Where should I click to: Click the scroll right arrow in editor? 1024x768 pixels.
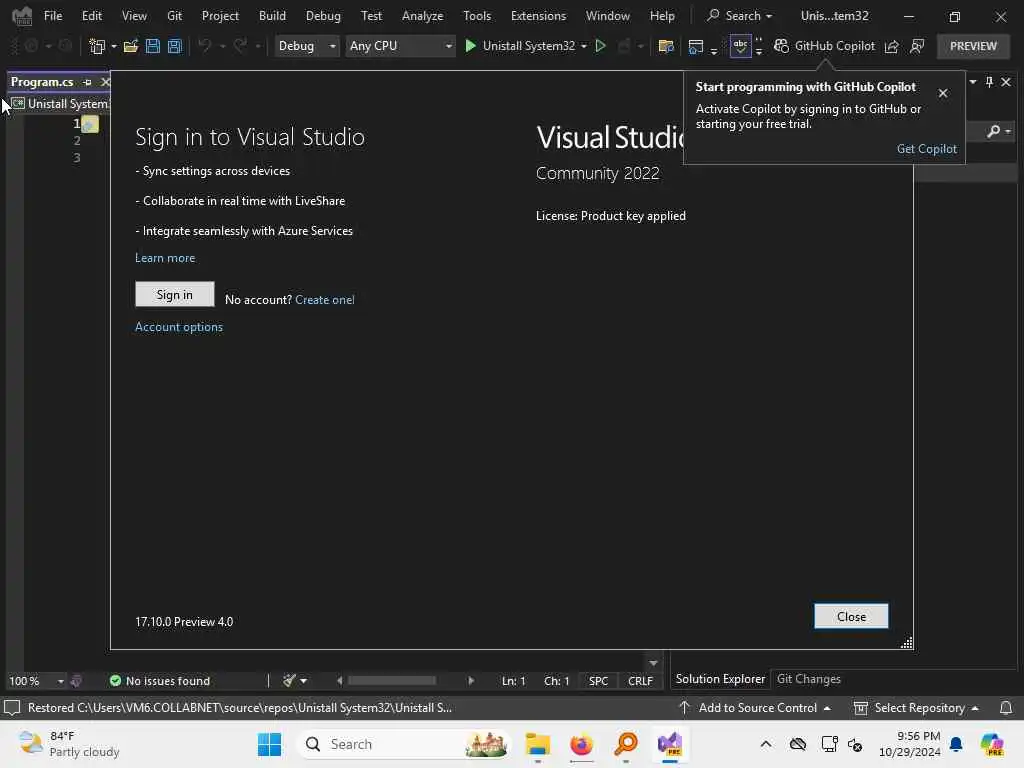[471, 680]
